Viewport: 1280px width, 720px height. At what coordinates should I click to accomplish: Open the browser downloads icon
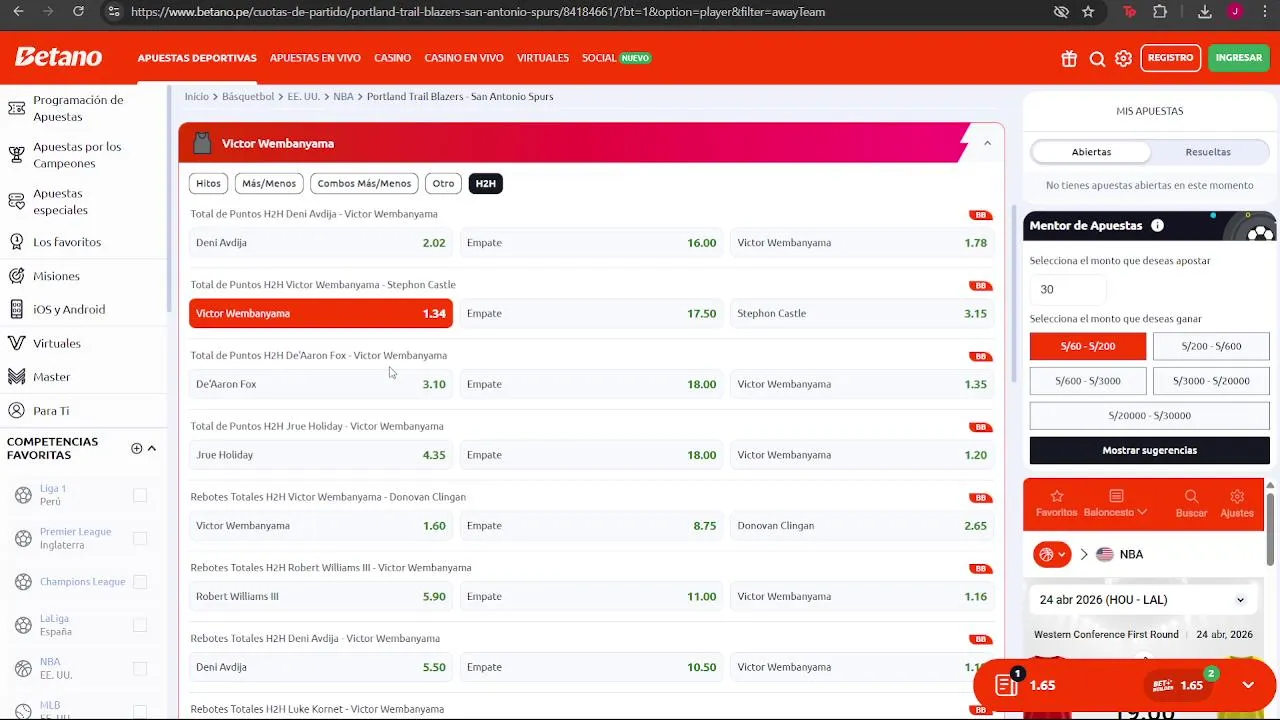pyautogui.click(x=1205, y=12)
